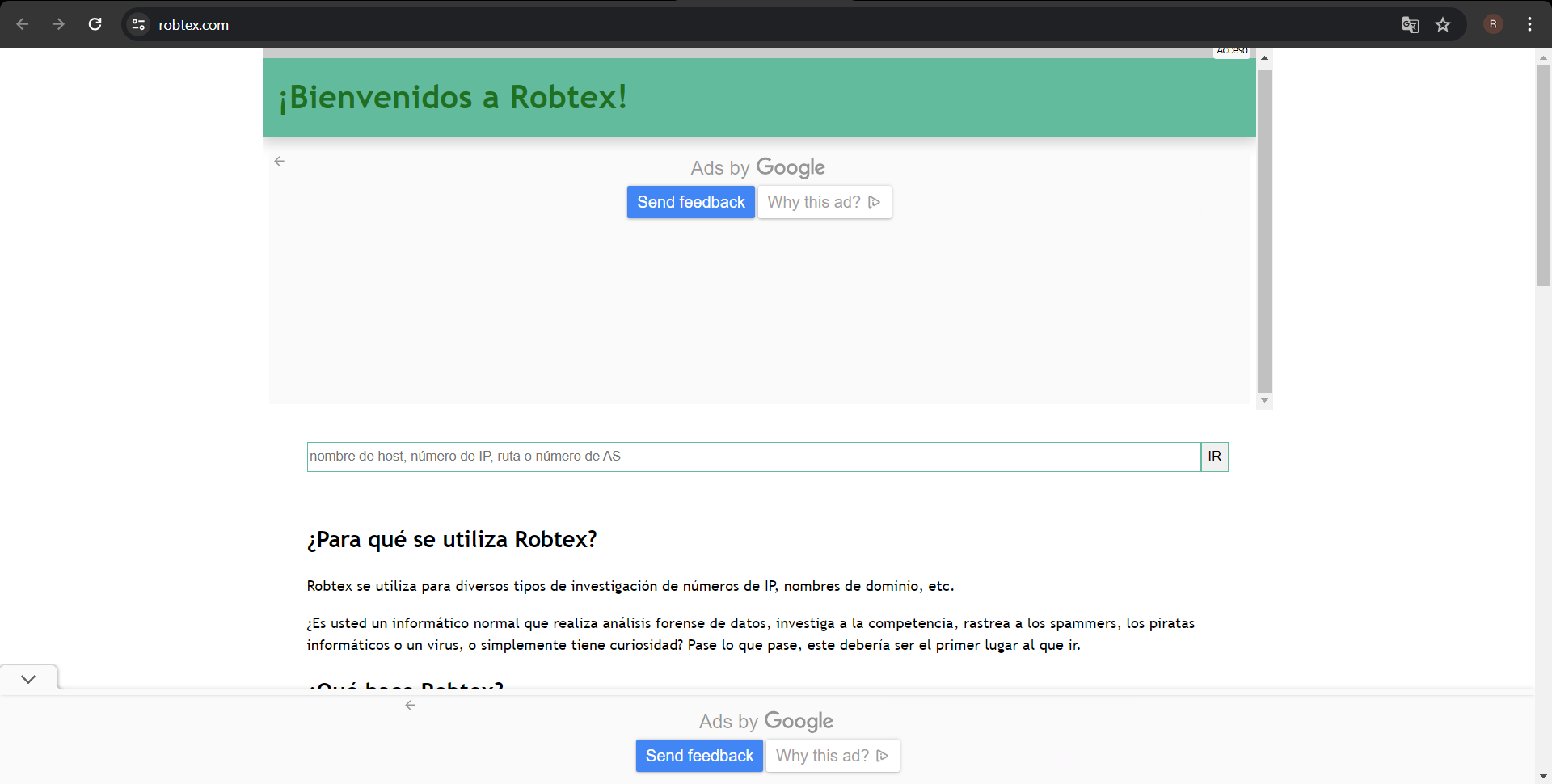Viewport: 1552px width, 784px height.
Task: Click the Acceso link at the top right
Action: point(1232,52)
